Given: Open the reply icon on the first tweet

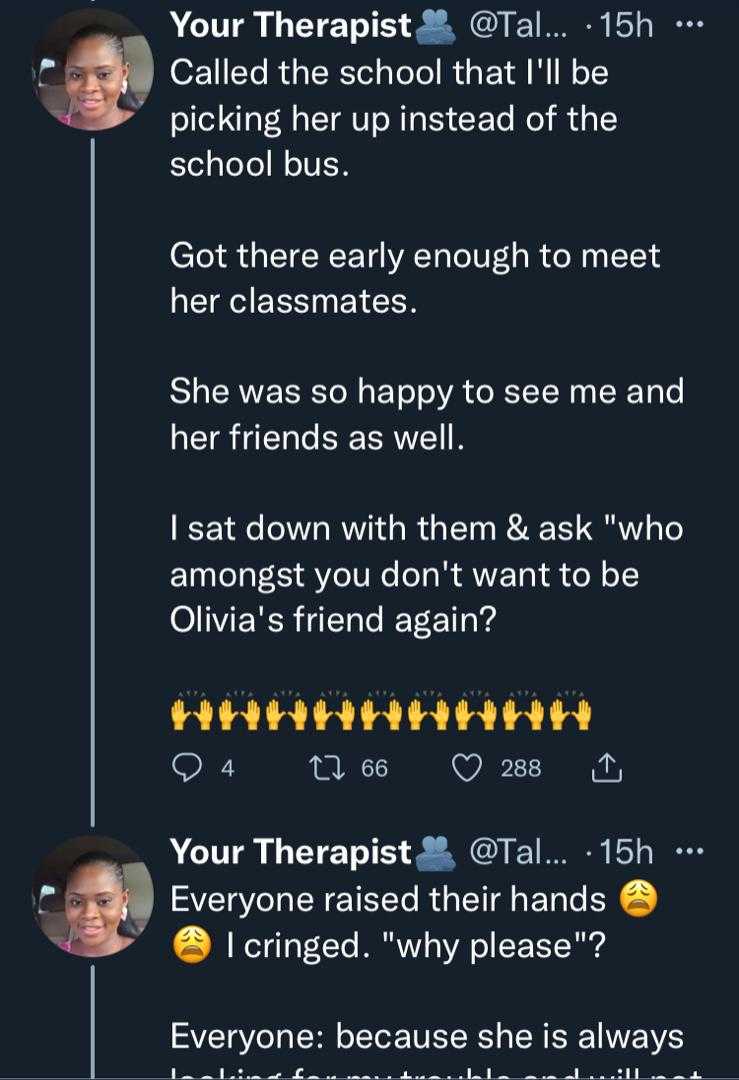Looking at the screenshot, I should [188, 767].
